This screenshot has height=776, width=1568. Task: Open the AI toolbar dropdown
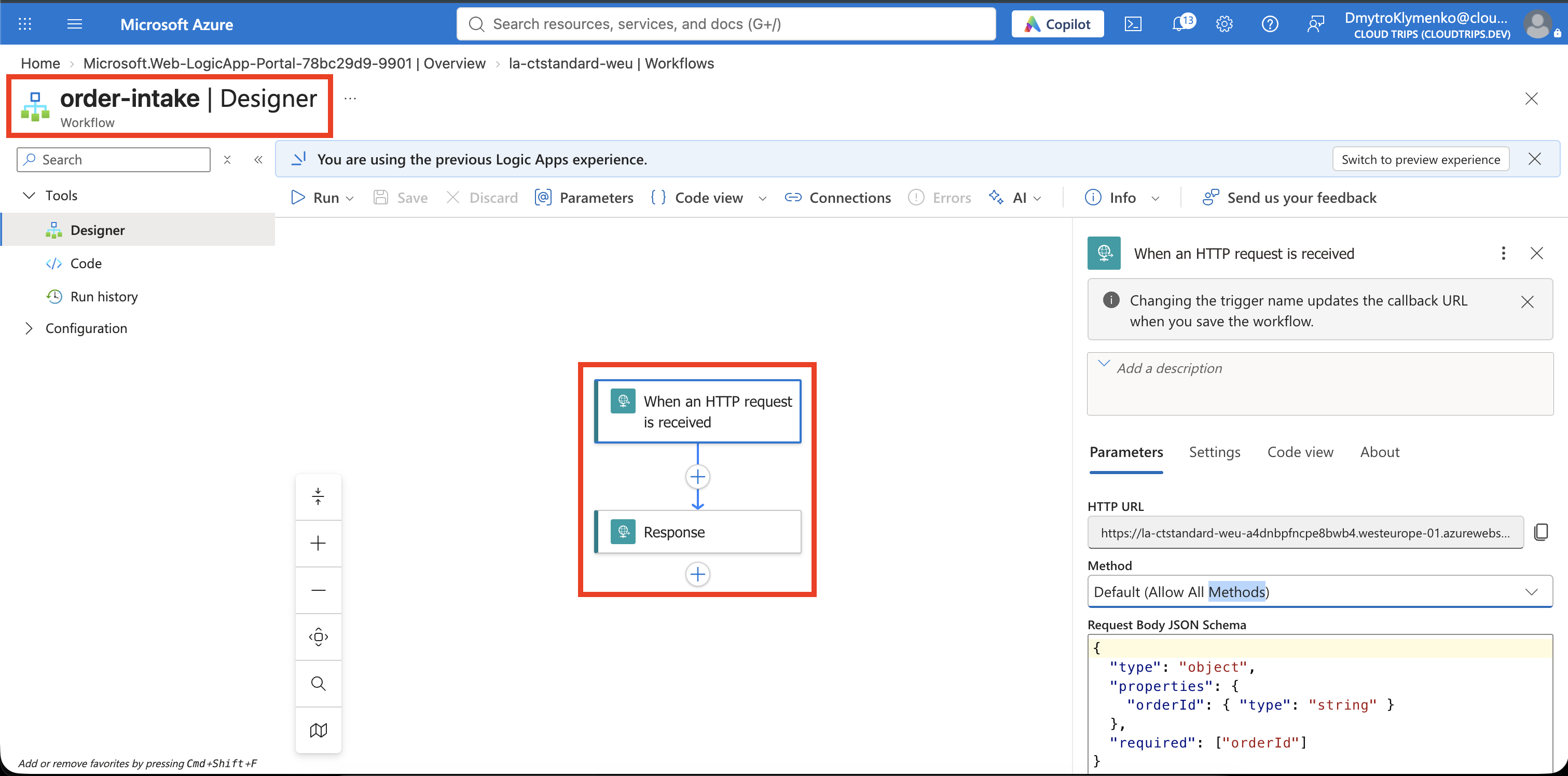[x=1015, y=198]
